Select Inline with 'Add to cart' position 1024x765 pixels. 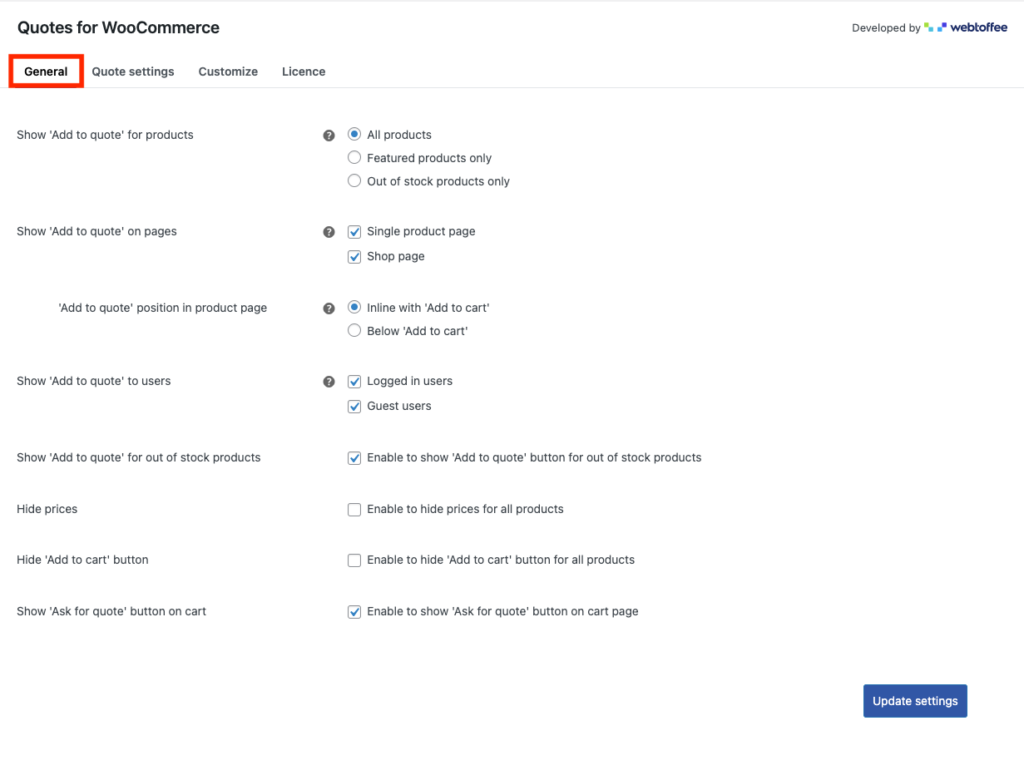pos(354,307)
